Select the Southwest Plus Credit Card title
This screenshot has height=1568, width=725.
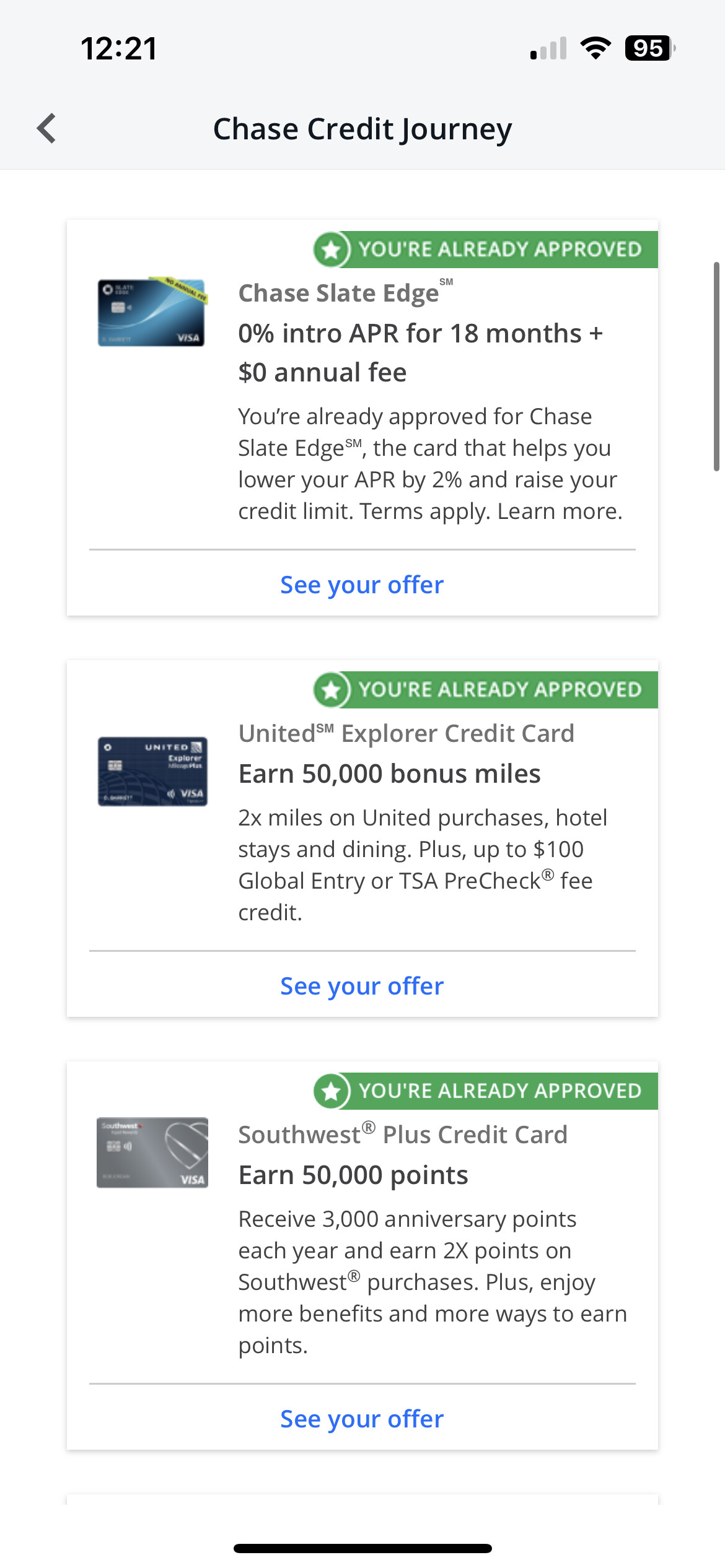coord(403,1135)
